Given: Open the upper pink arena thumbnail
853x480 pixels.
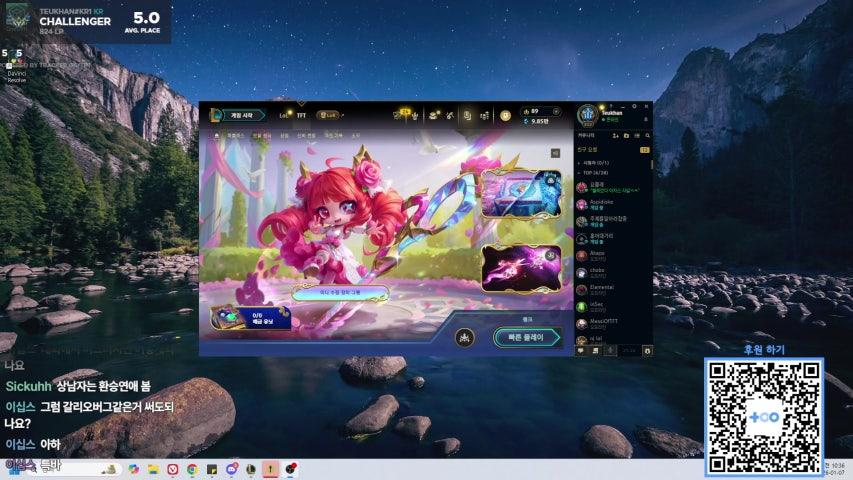Looking at the screenshot, I should (521, 194).
